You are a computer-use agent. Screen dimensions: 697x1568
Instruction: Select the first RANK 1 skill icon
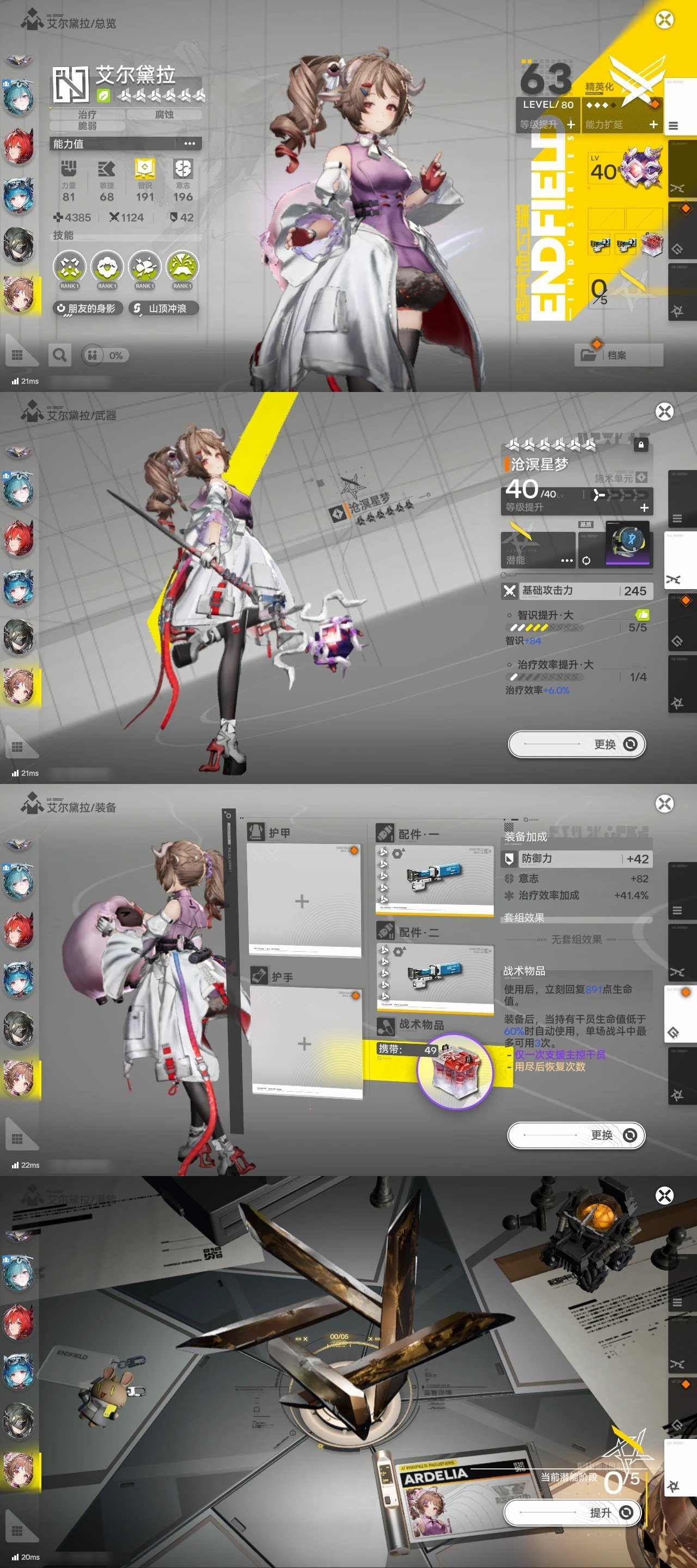[69, 268]
